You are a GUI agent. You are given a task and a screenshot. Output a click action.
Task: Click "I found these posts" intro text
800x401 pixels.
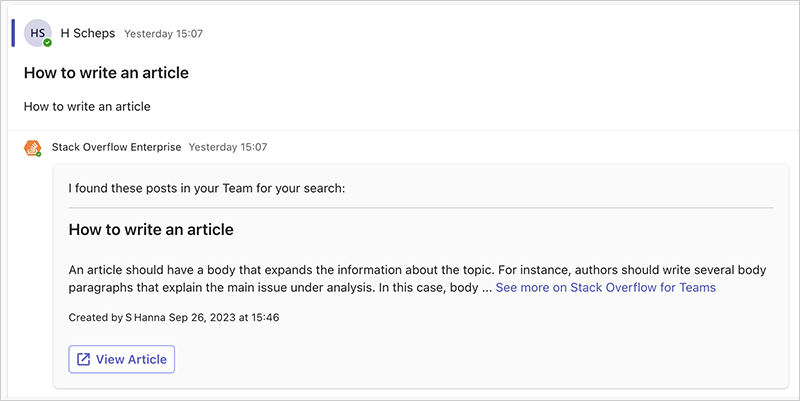(x=206, y=187)
